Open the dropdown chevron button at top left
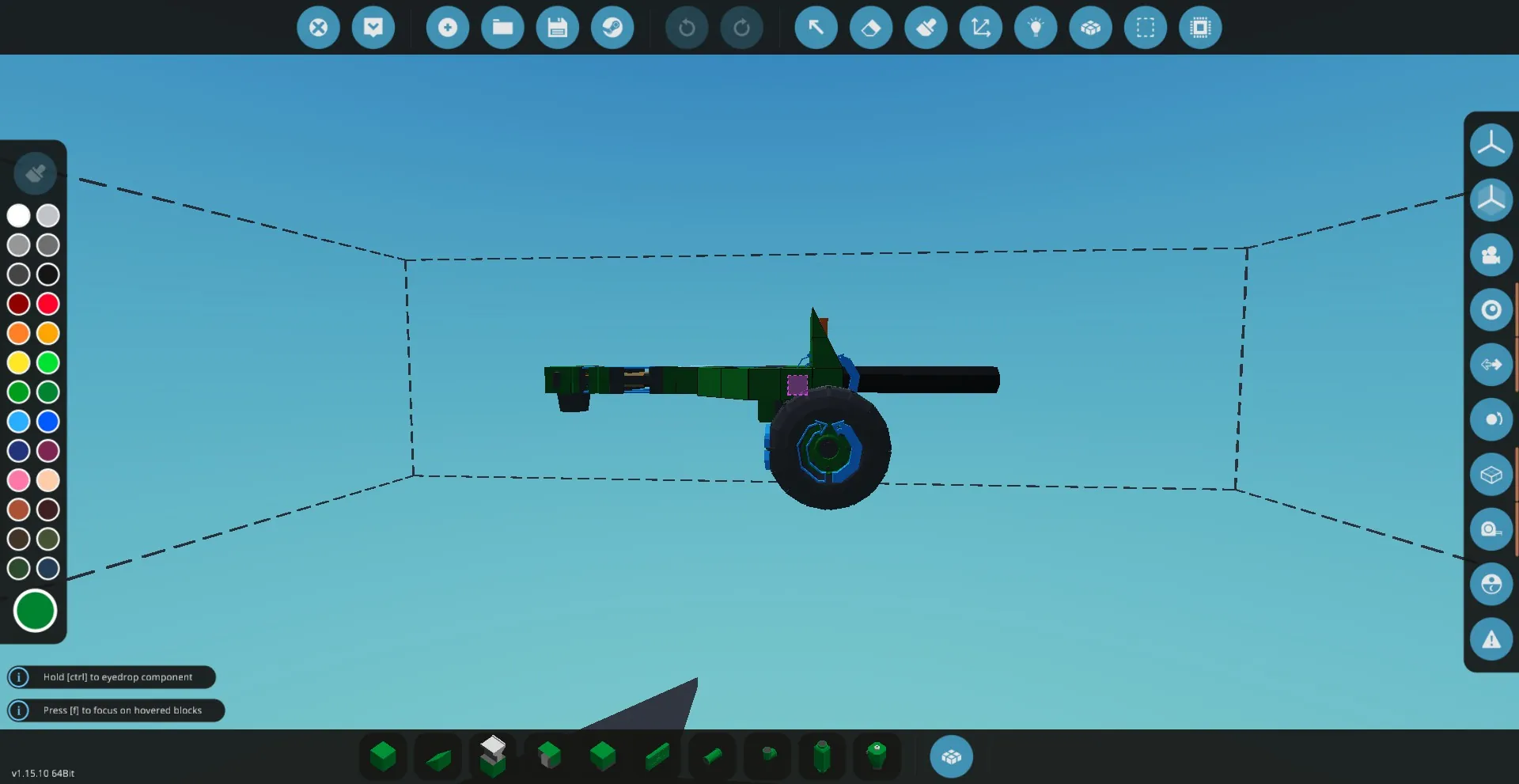The width and height of the screenshot is (1519, 784). click(x=373, y=28)
